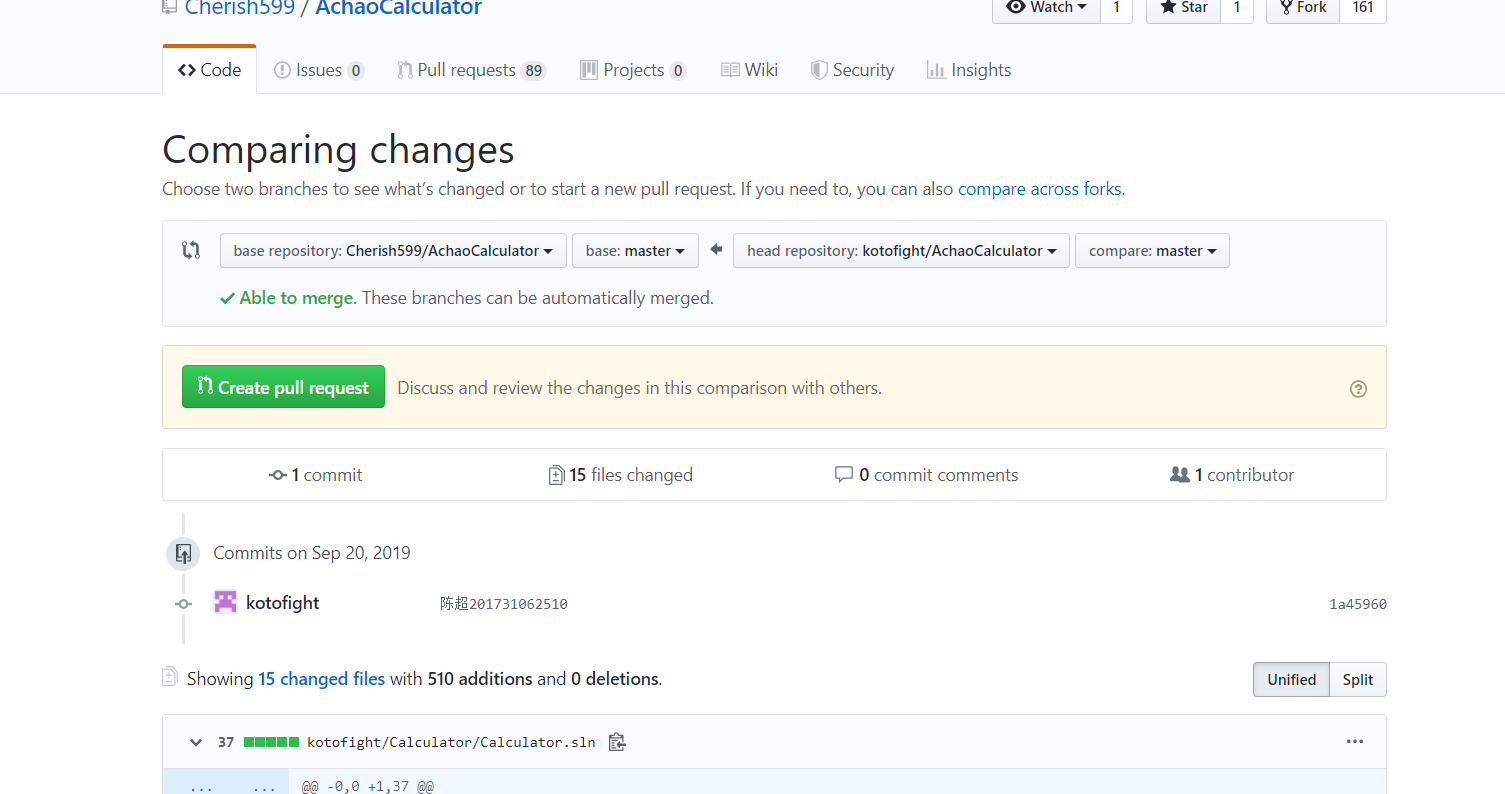The height and width of the screenshot is (794, 1505).
Task: Open the 15 files changed summary
Action: pos(621,475)
